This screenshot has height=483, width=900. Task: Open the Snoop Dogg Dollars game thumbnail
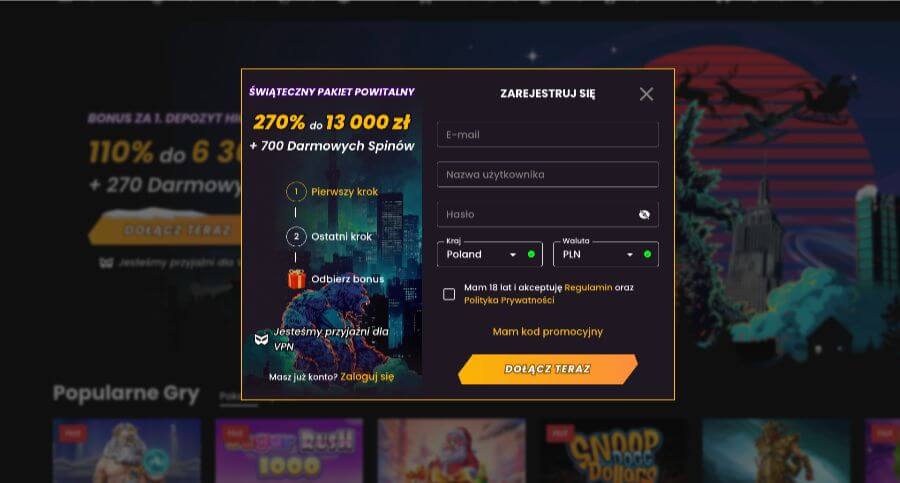(x=614, y=451)
